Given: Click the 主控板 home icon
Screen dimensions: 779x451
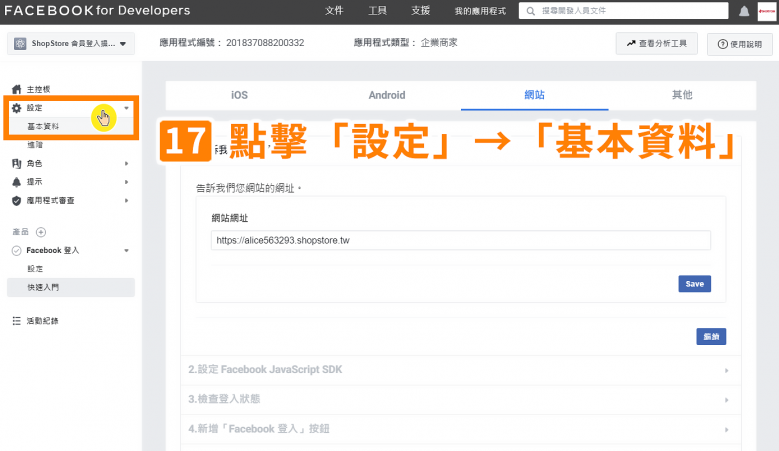Looking at the screenshot, I should pos(16,89).
